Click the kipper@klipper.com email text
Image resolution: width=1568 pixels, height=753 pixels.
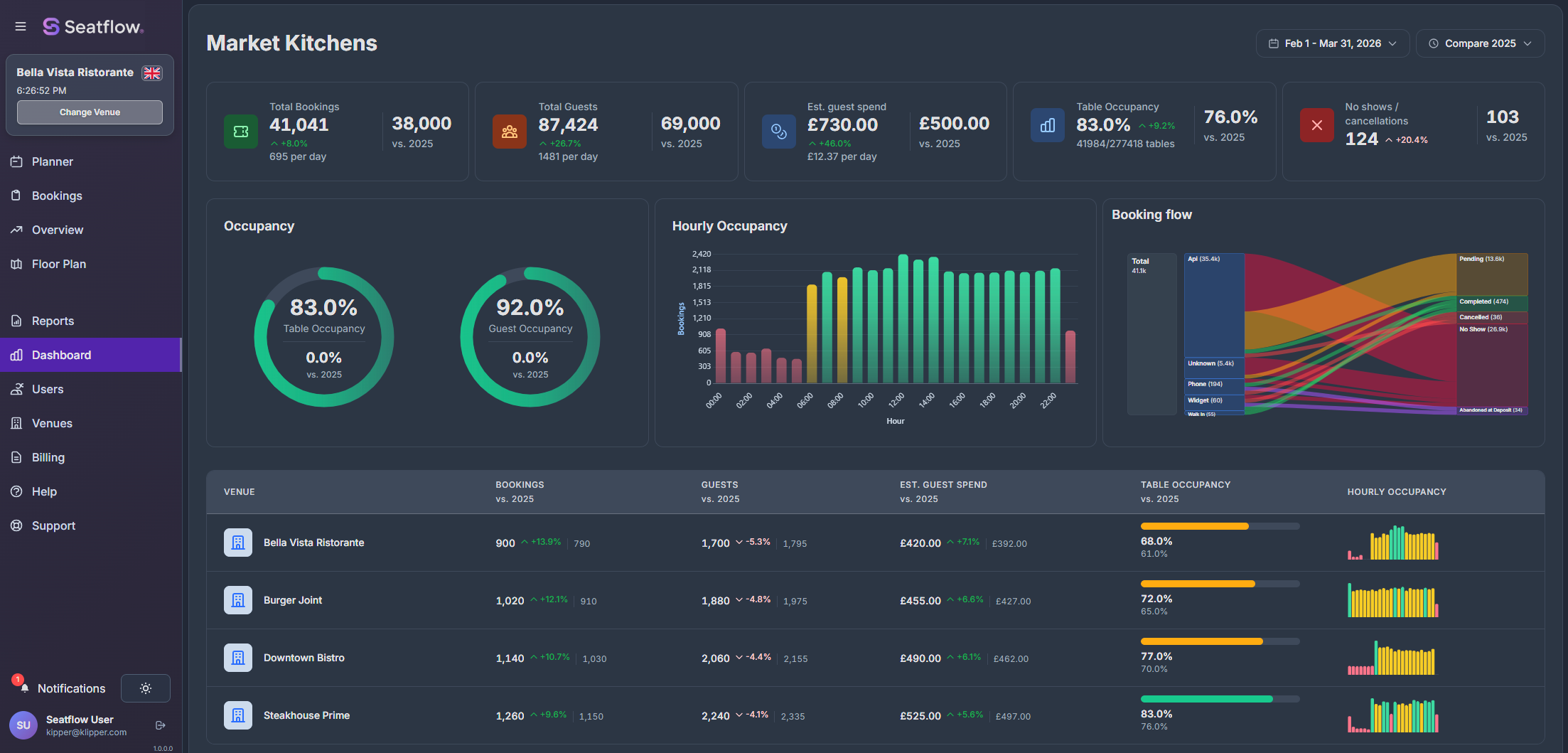(x=86, y=732)
